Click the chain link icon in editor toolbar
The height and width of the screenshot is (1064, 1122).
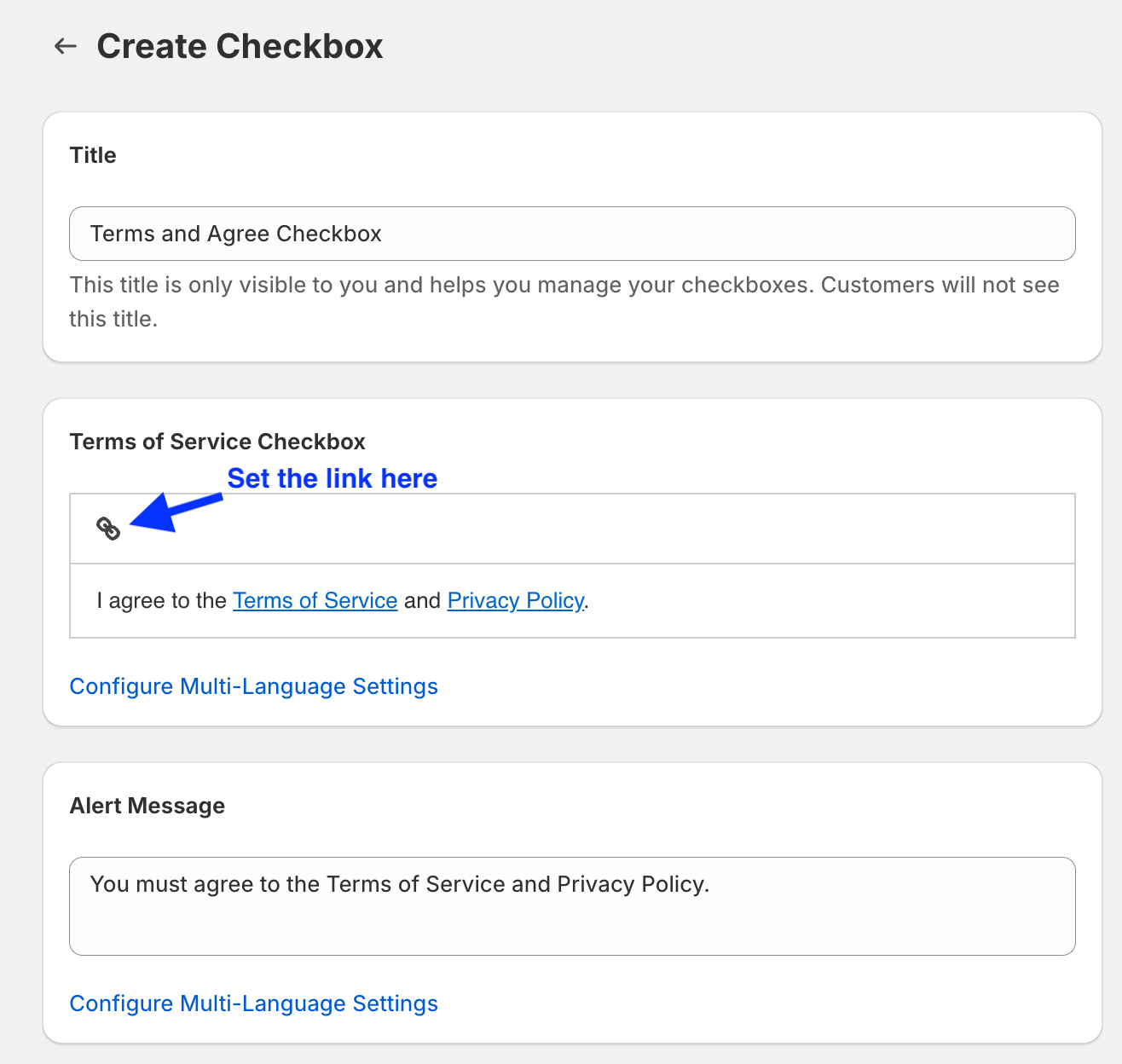click(108, 529)
